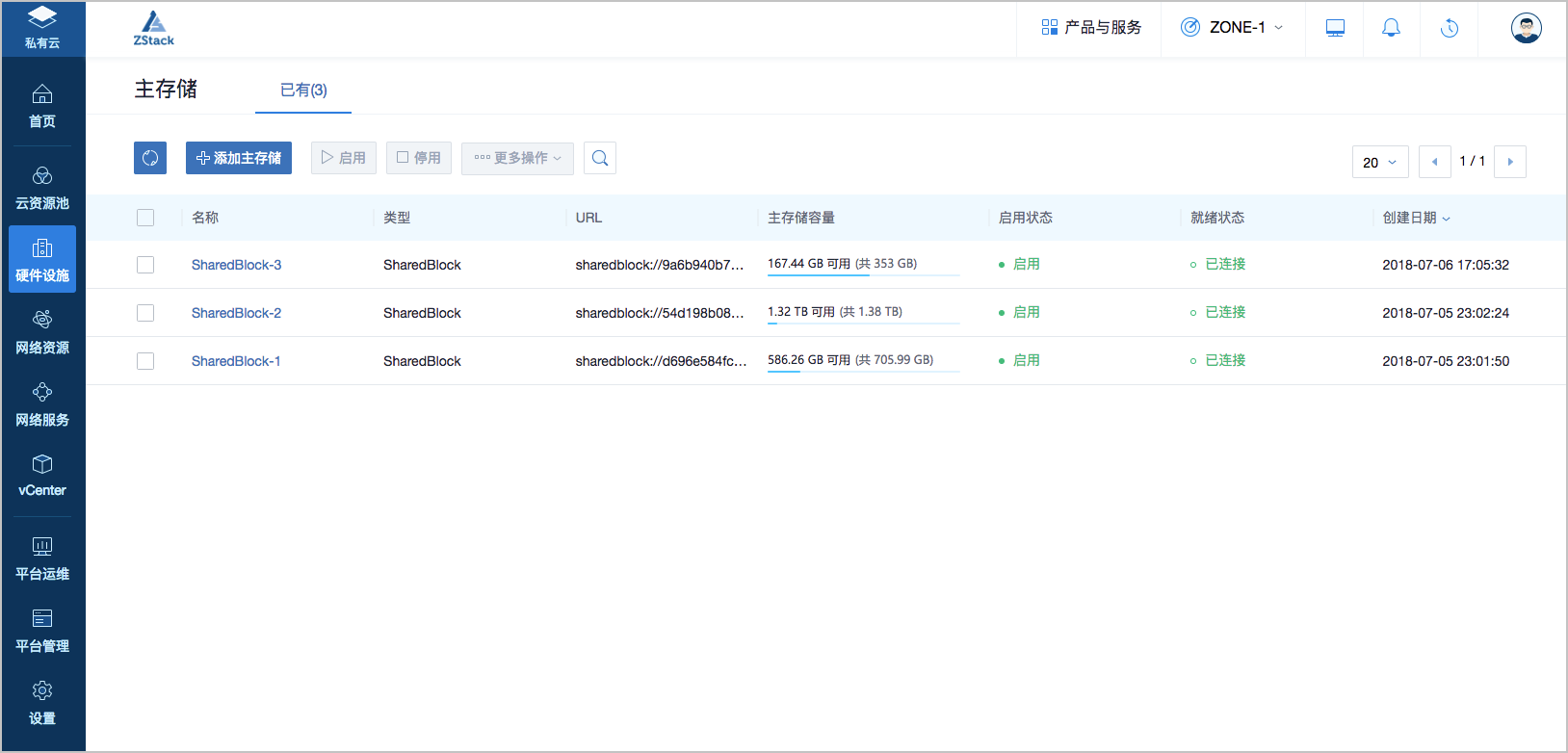Open the SharedBlock-3 details link
This screenshot has width=1568, height=753.
pos(236,265)
